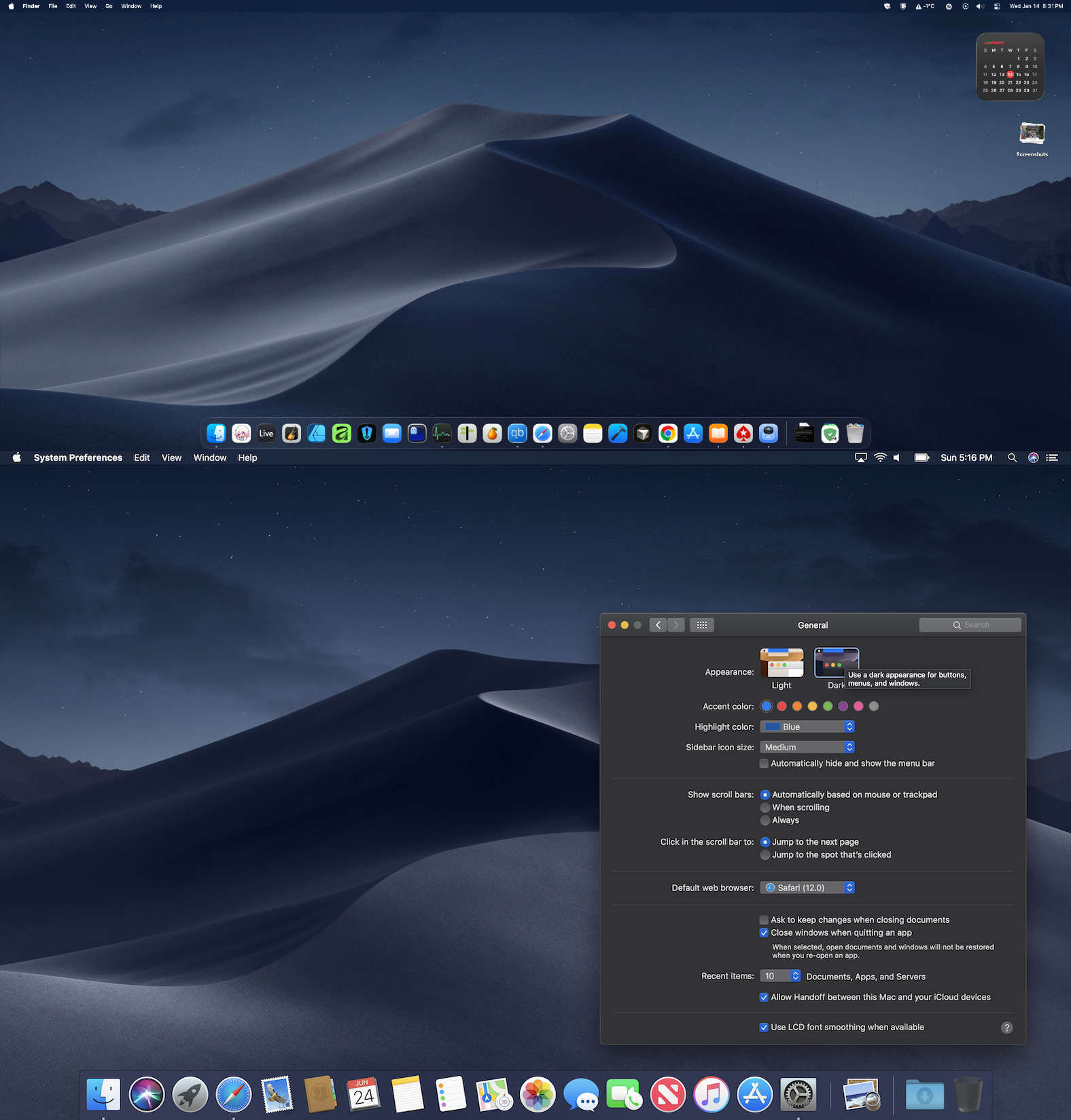
Task: Open Siri from the dock
Action: tap(147, 1094)
